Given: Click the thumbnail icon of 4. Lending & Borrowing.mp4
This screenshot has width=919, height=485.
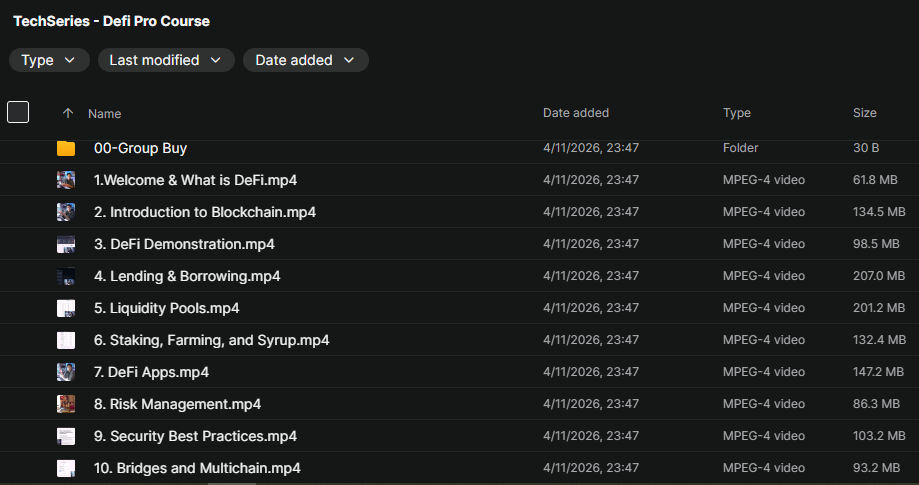Looking at the screenshot, I should (66, 276).
